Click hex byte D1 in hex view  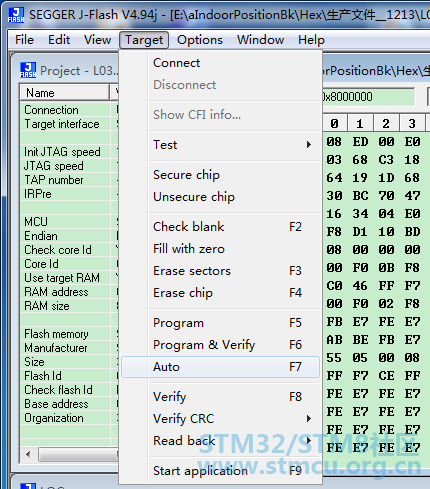point(360,232)
